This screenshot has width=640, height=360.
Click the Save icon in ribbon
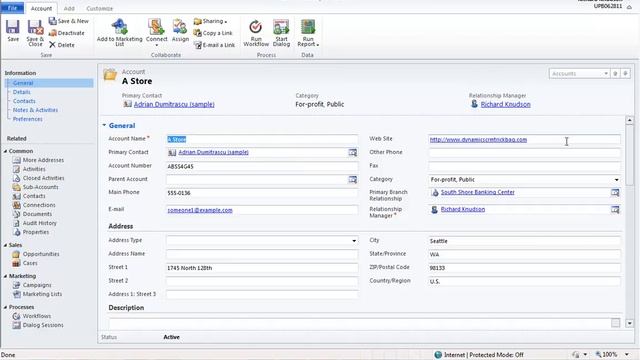tap(13, 31)
